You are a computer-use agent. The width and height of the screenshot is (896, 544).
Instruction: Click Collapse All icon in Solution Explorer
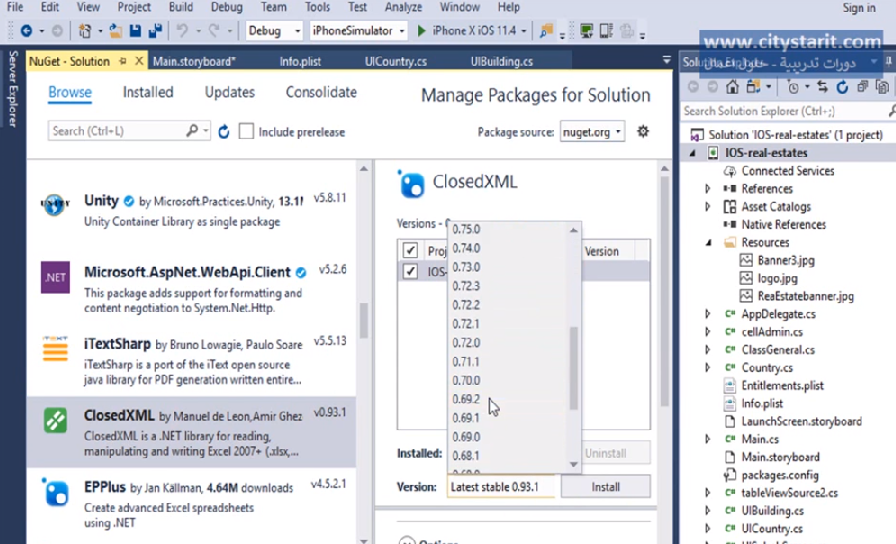(x=862, y=87)
